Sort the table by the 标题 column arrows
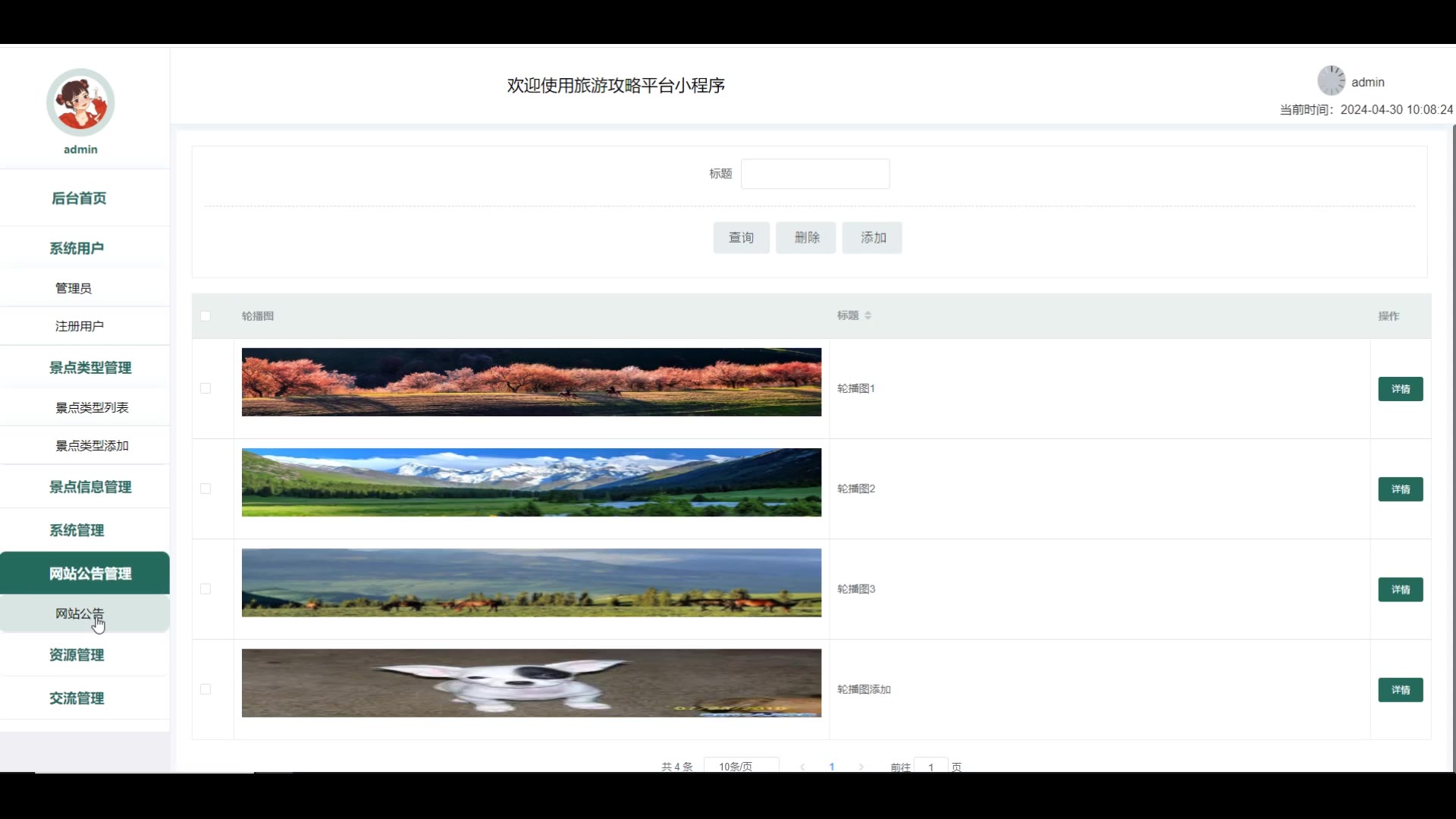This screenshot has width=1456, height=819. tap(868, 315)
